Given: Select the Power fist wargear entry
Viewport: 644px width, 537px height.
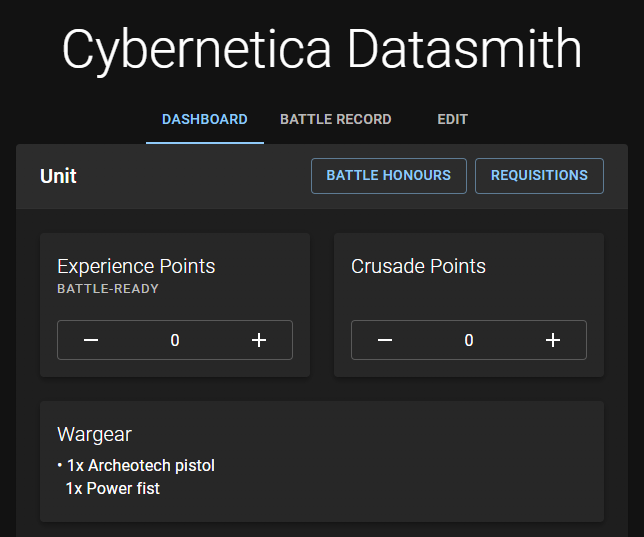Looking at the screenshot, I should click(x=112, y=489).
